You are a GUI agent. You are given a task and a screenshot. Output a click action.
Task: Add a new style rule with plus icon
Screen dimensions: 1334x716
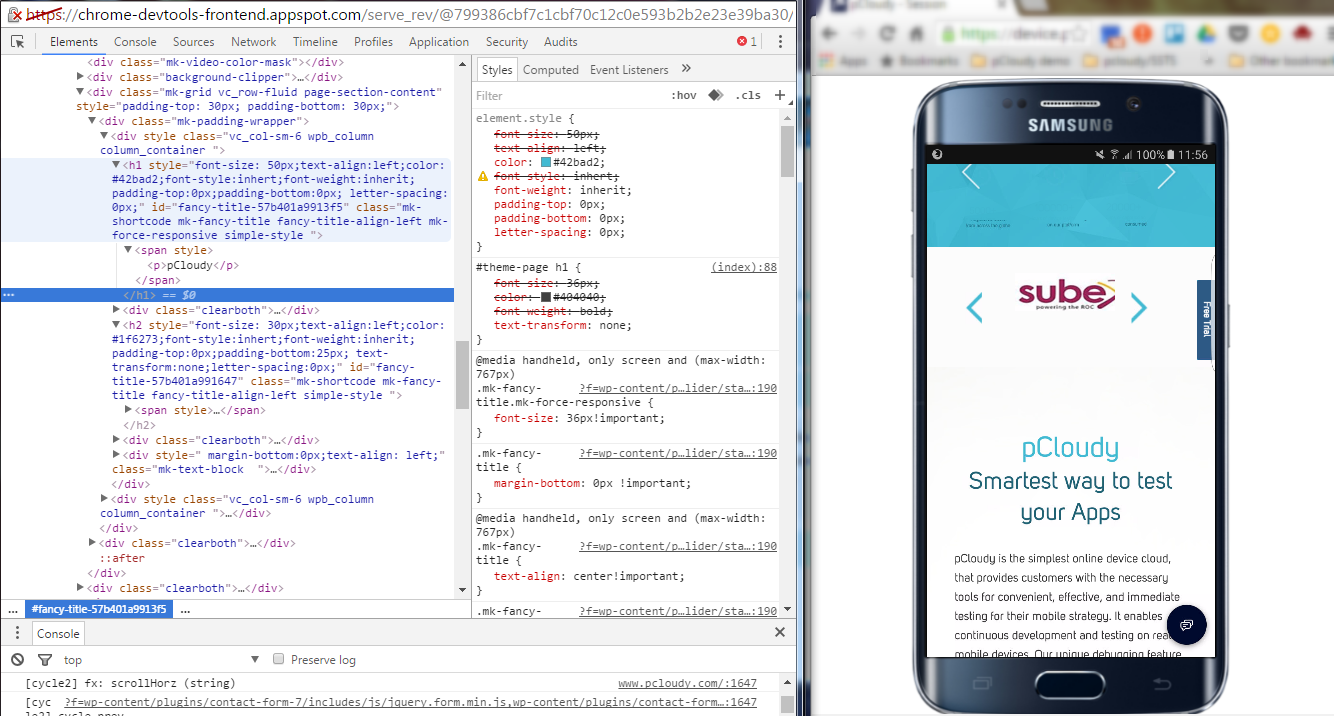pos(780,96)
